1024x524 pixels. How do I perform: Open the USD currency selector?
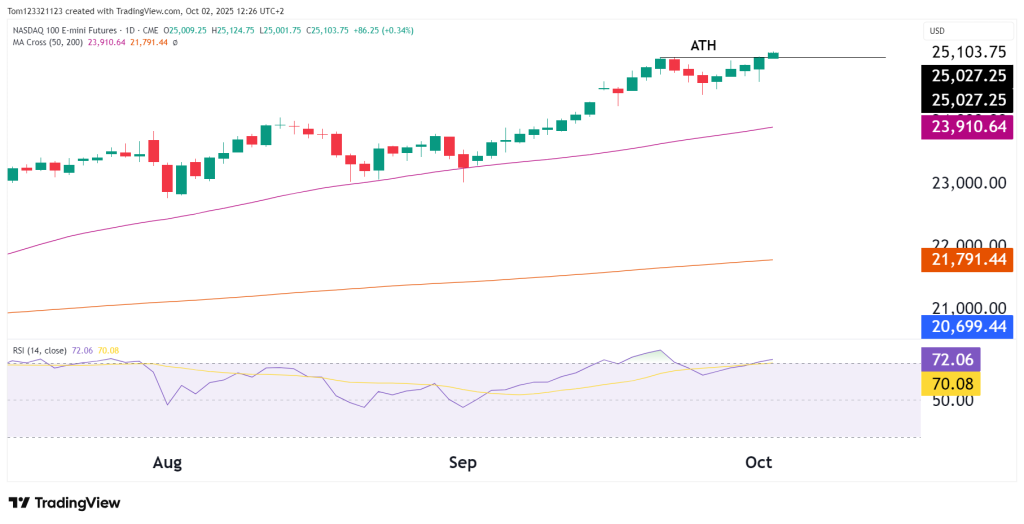click(938, 30)
